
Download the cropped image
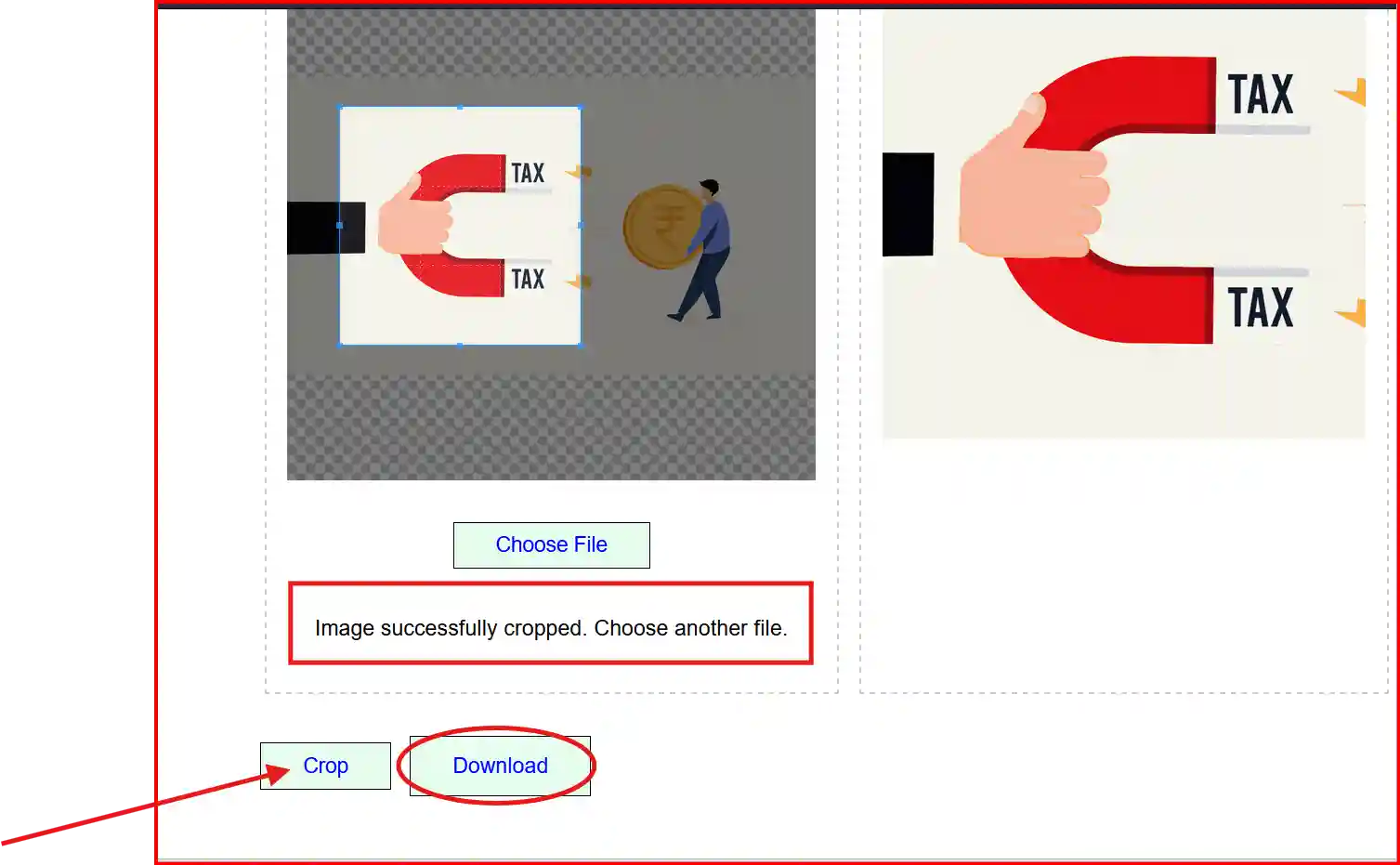(x=500, y=766)
